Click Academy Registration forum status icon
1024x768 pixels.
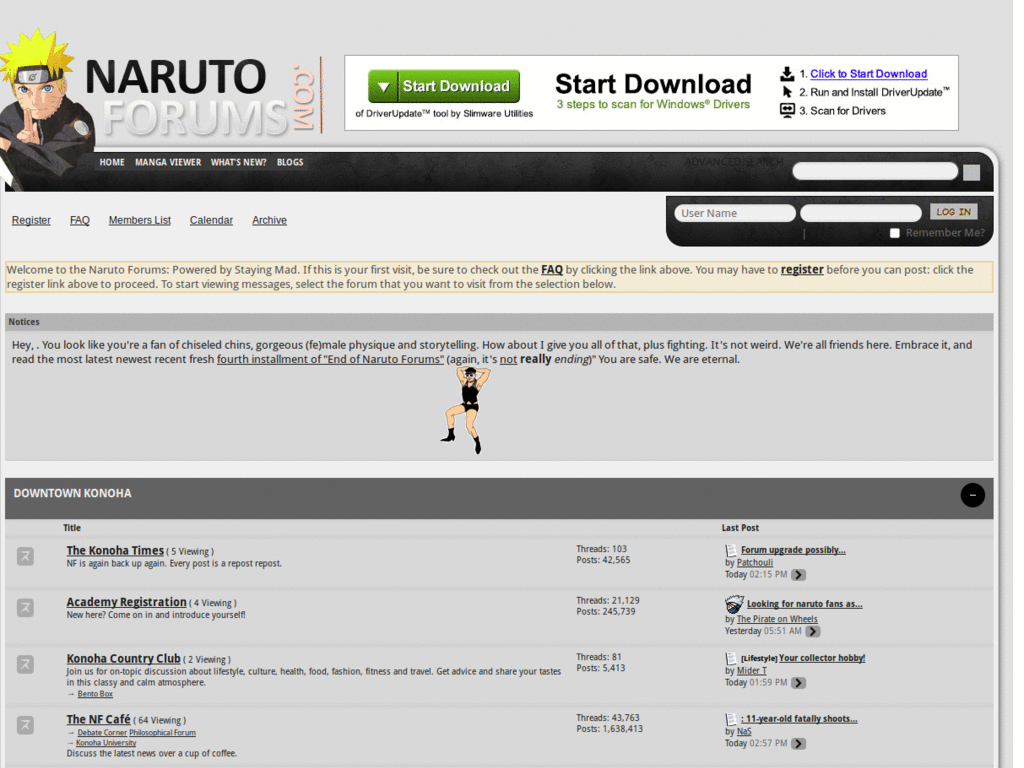click(x=25, y=608)
